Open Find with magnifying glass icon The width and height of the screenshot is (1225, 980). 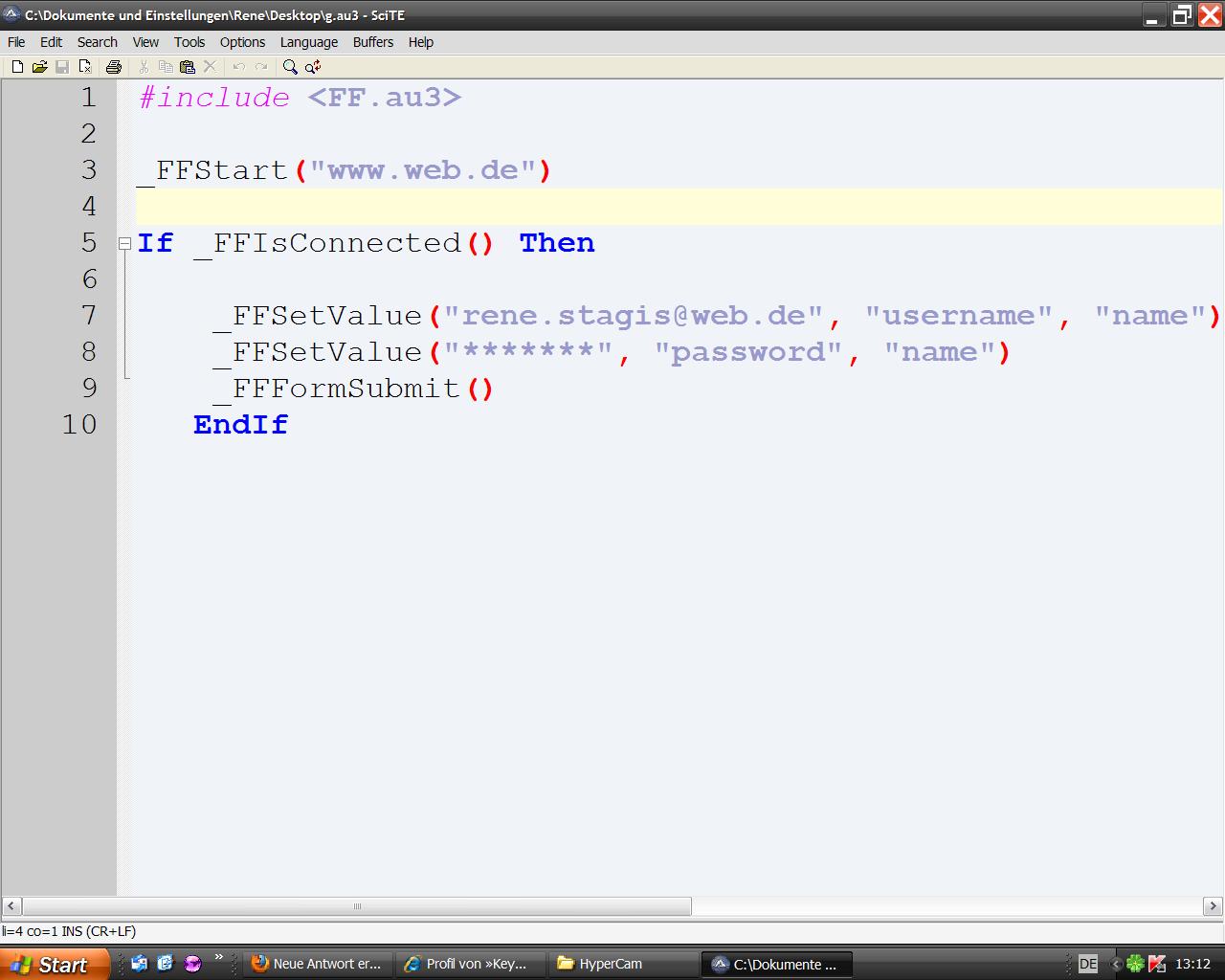point(290,67)
